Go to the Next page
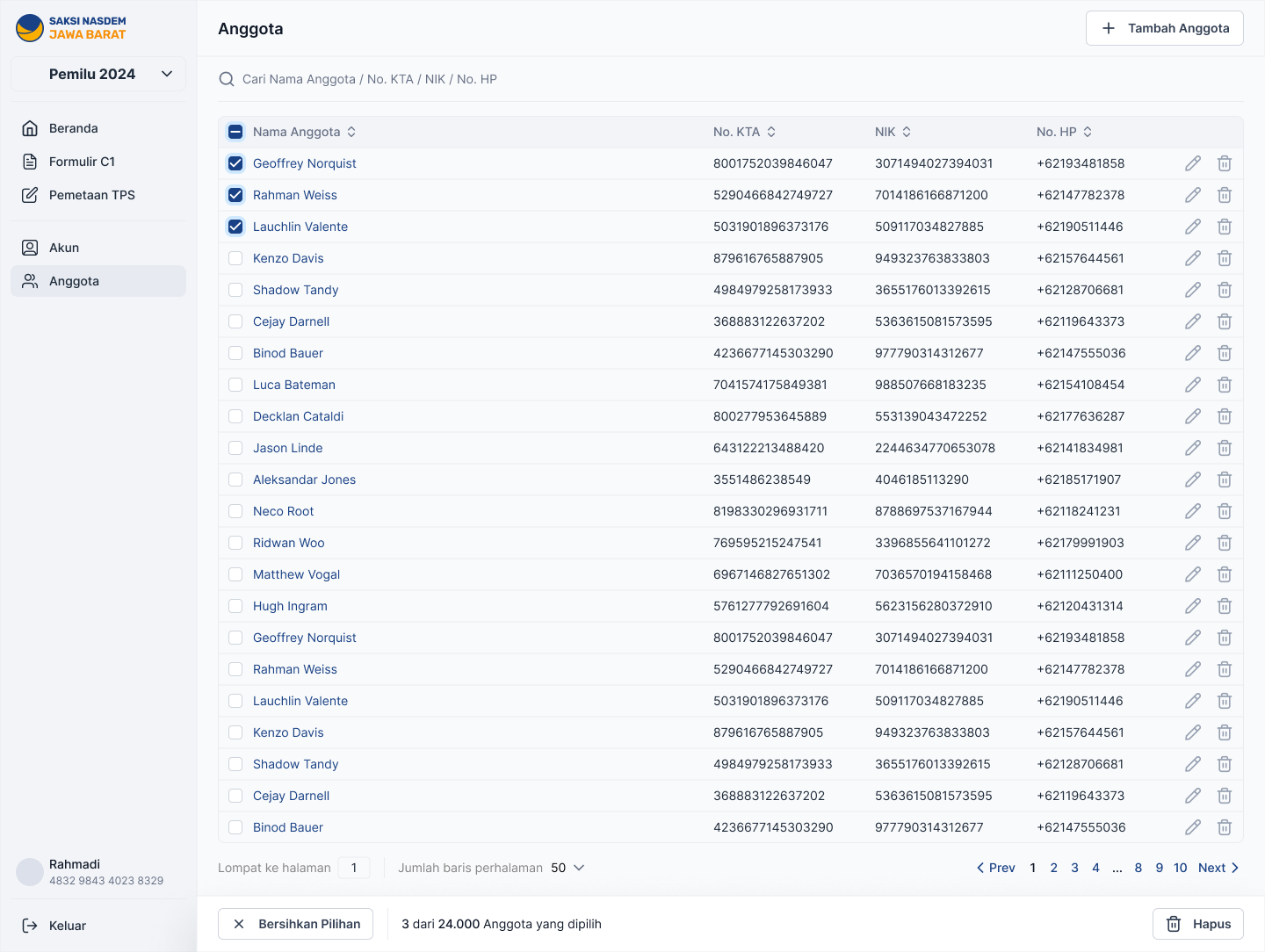This screenshot has height=952, width=1265. (x=1219, y=868)
